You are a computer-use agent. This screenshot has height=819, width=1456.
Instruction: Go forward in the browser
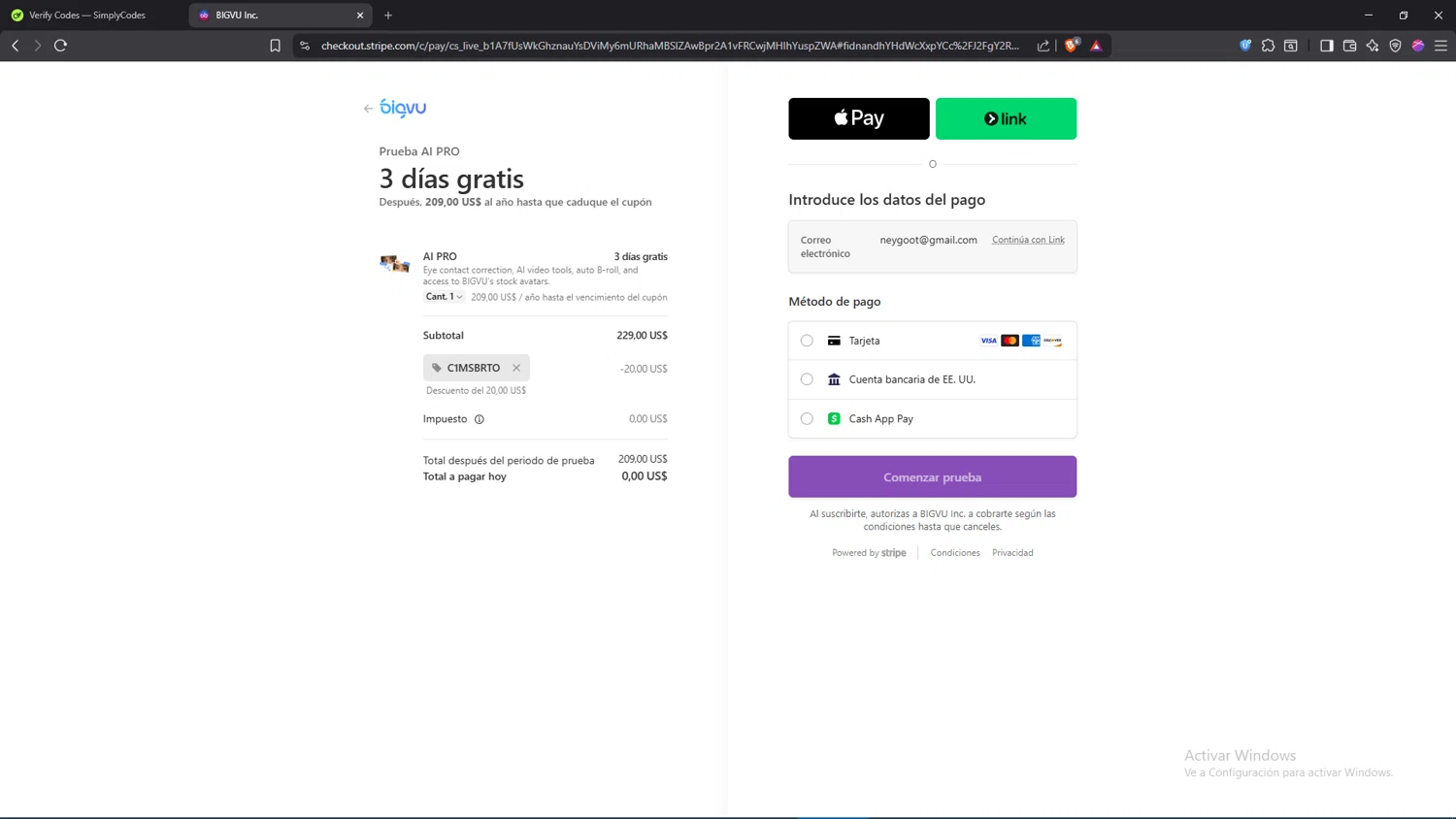(38, 46)
